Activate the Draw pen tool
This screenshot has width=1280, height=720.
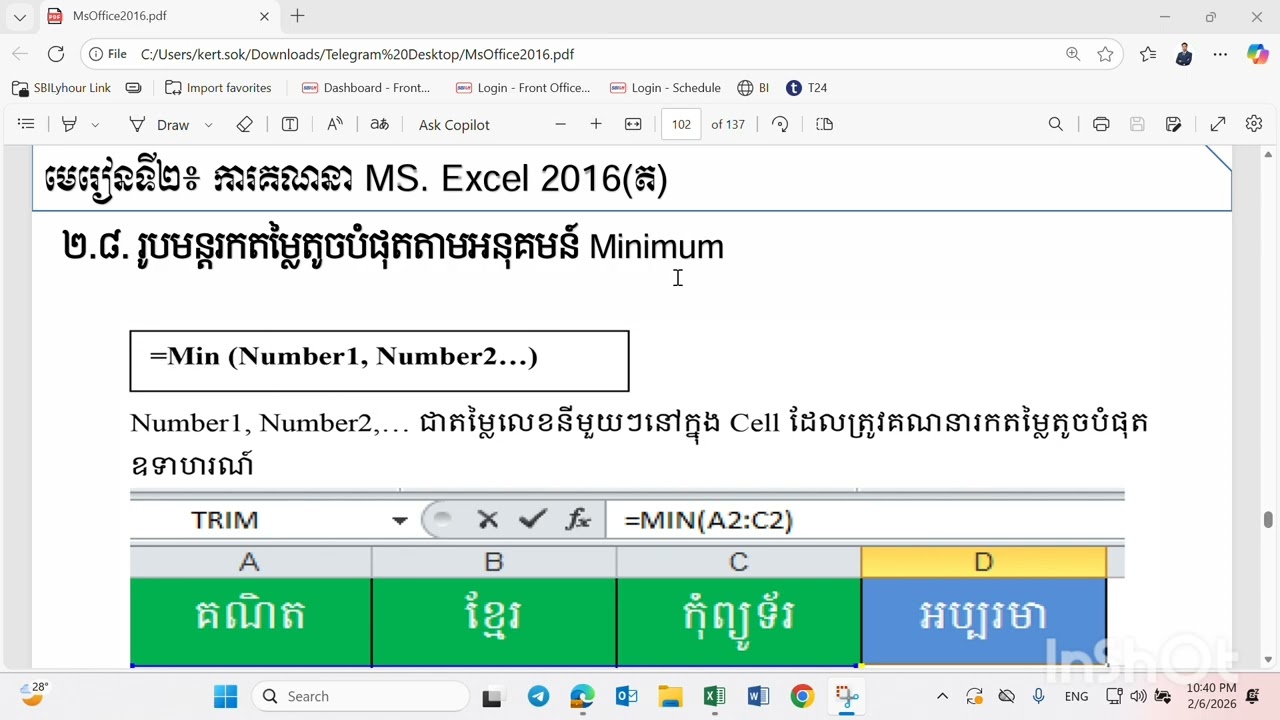[160, 124]
